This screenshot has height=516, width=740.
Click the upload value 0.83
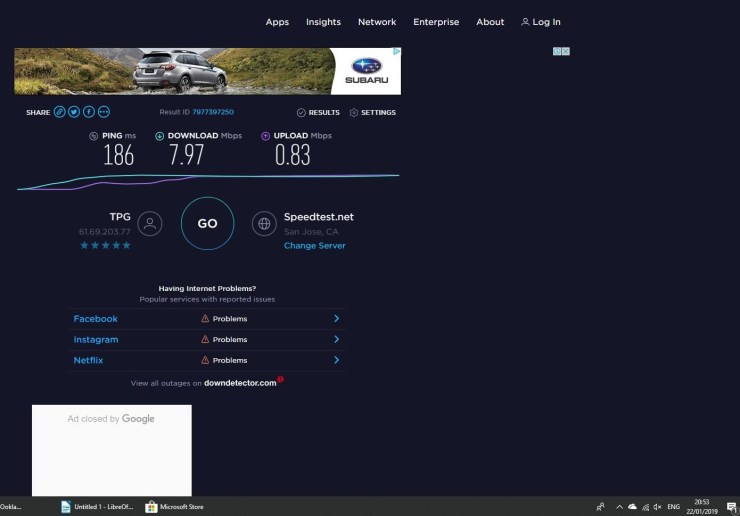[293, 155]
